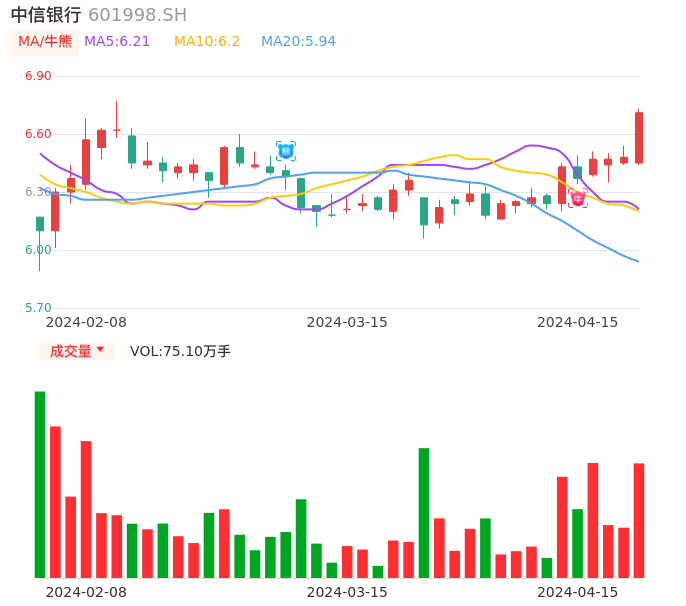
Task: Click the stock code 601998.SH
Action: coord(137,15)
